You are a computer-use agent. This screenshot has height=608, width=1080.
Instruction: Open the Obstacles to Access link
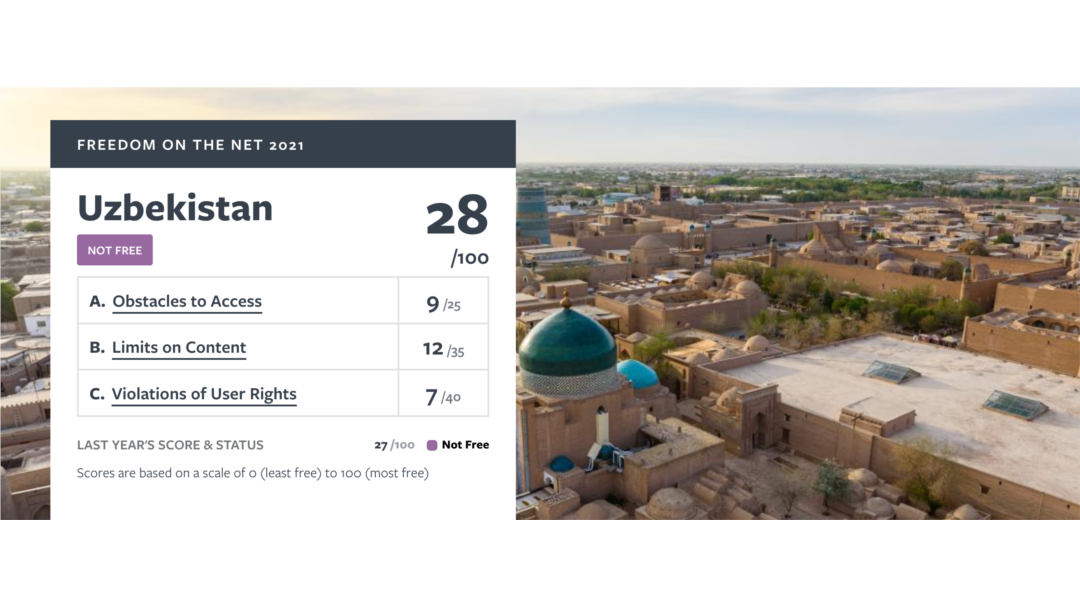[187, 302]
